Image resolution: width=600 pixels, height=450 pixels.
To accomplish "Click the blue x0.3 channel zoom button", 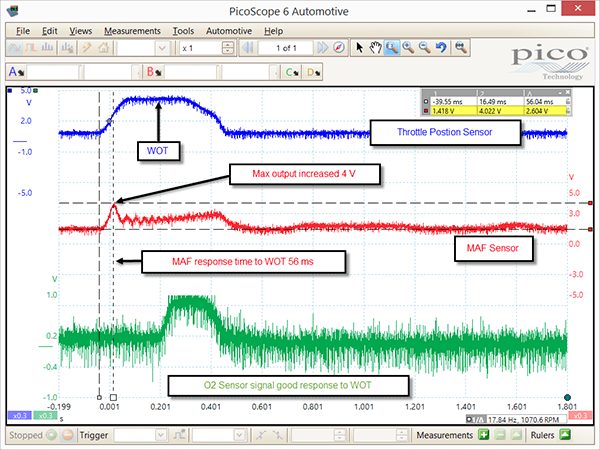I will click(x=20, y=416).
